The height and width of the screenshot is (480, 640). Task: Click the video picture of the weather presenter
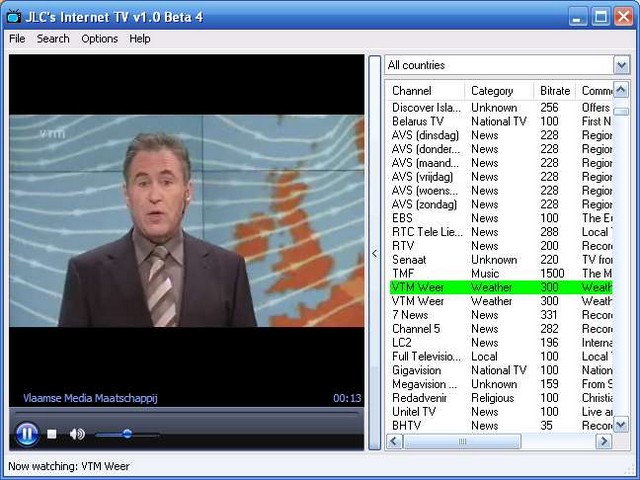tap(187, 221)
